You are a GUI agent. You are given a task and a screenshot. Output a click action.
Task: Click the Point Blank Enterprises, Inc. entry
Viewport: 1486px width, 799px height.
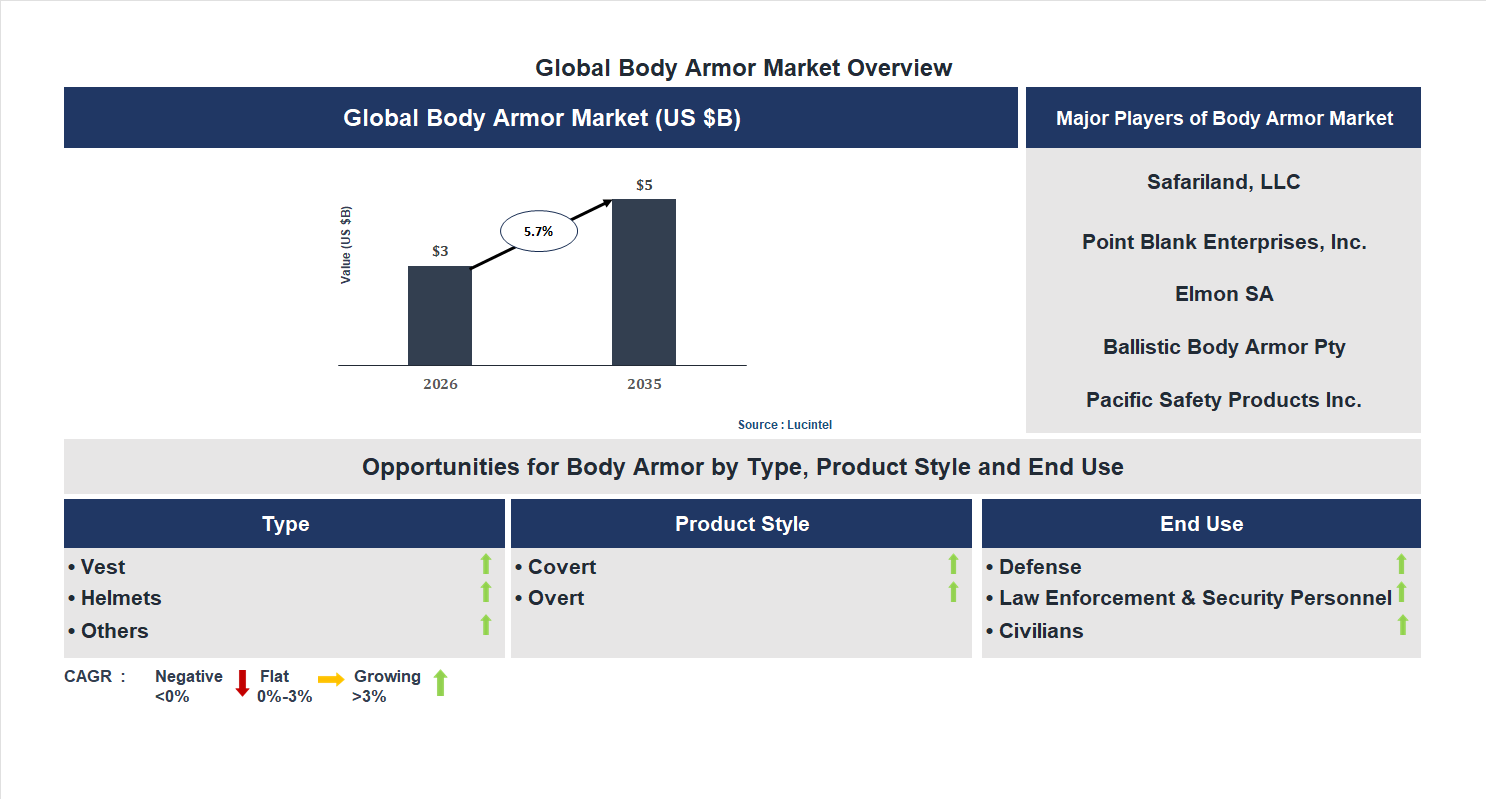point(1223,241)
